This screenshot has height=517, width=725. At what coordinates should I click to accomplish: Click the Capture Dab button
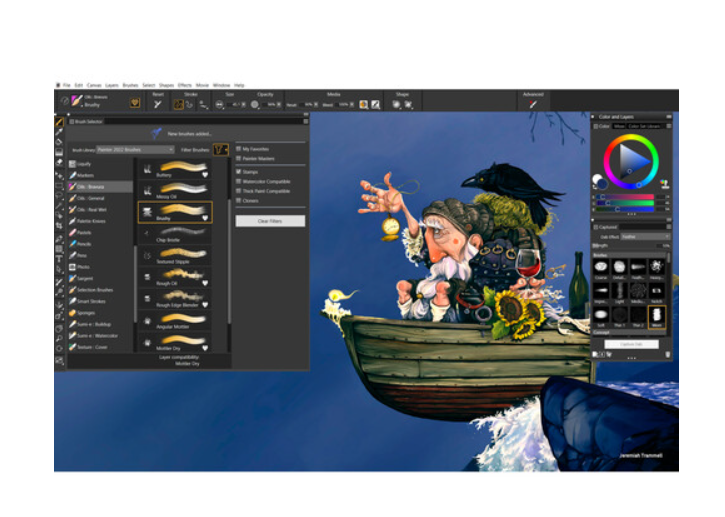point(631,345)
